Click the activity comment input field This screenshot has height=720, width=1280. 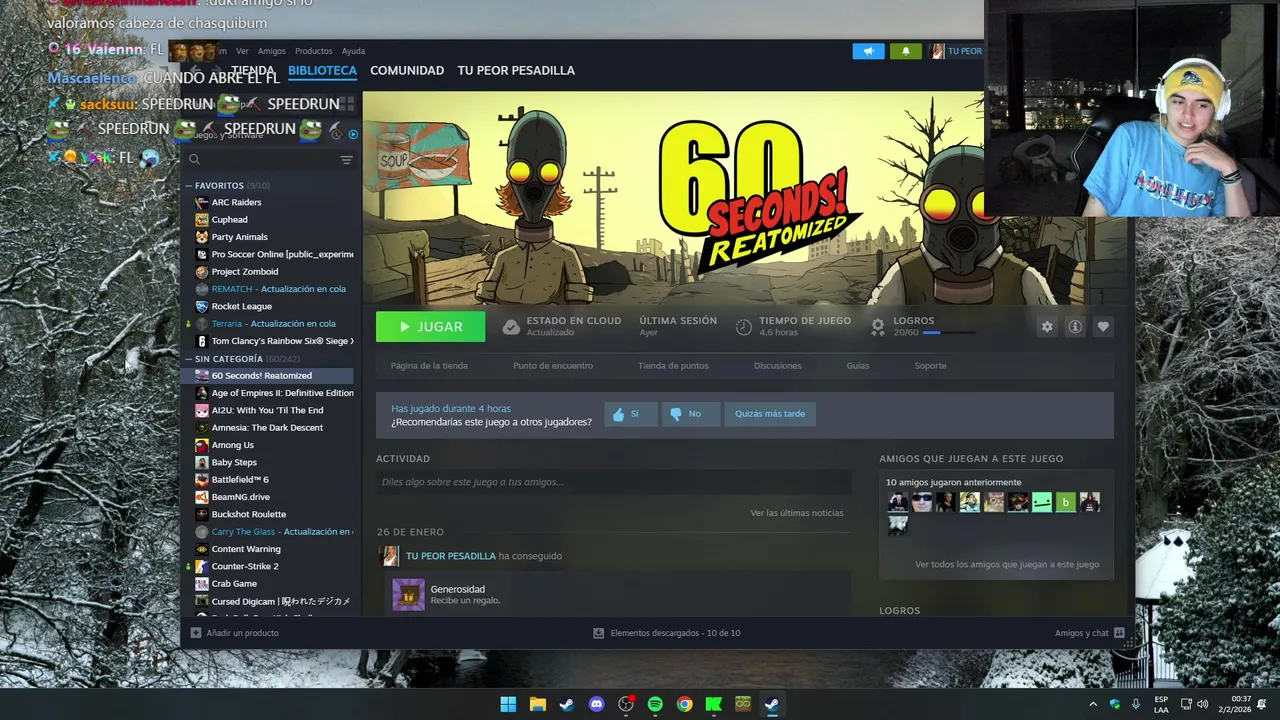click(613, 482)
